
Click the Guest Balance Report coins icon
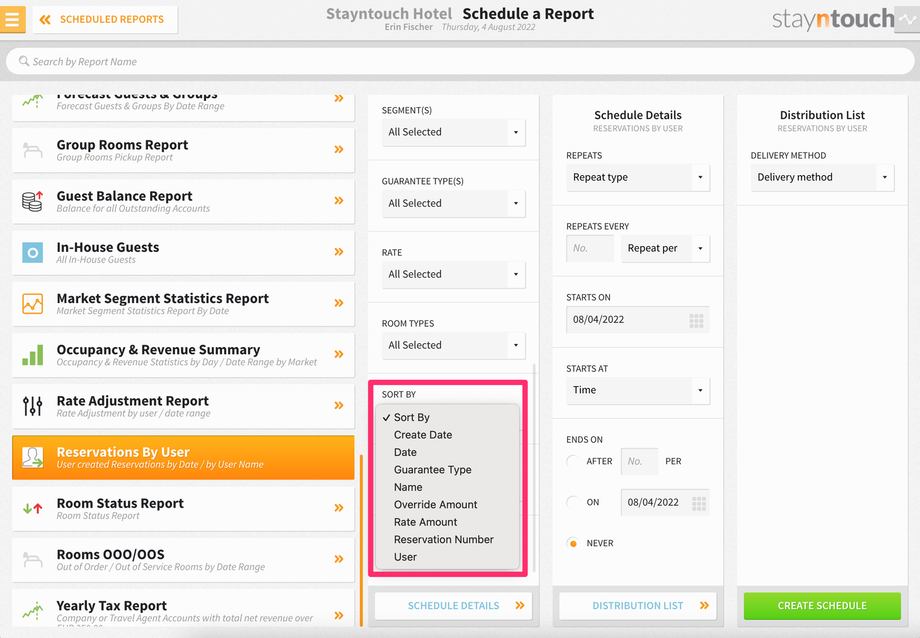coord(32,201)
